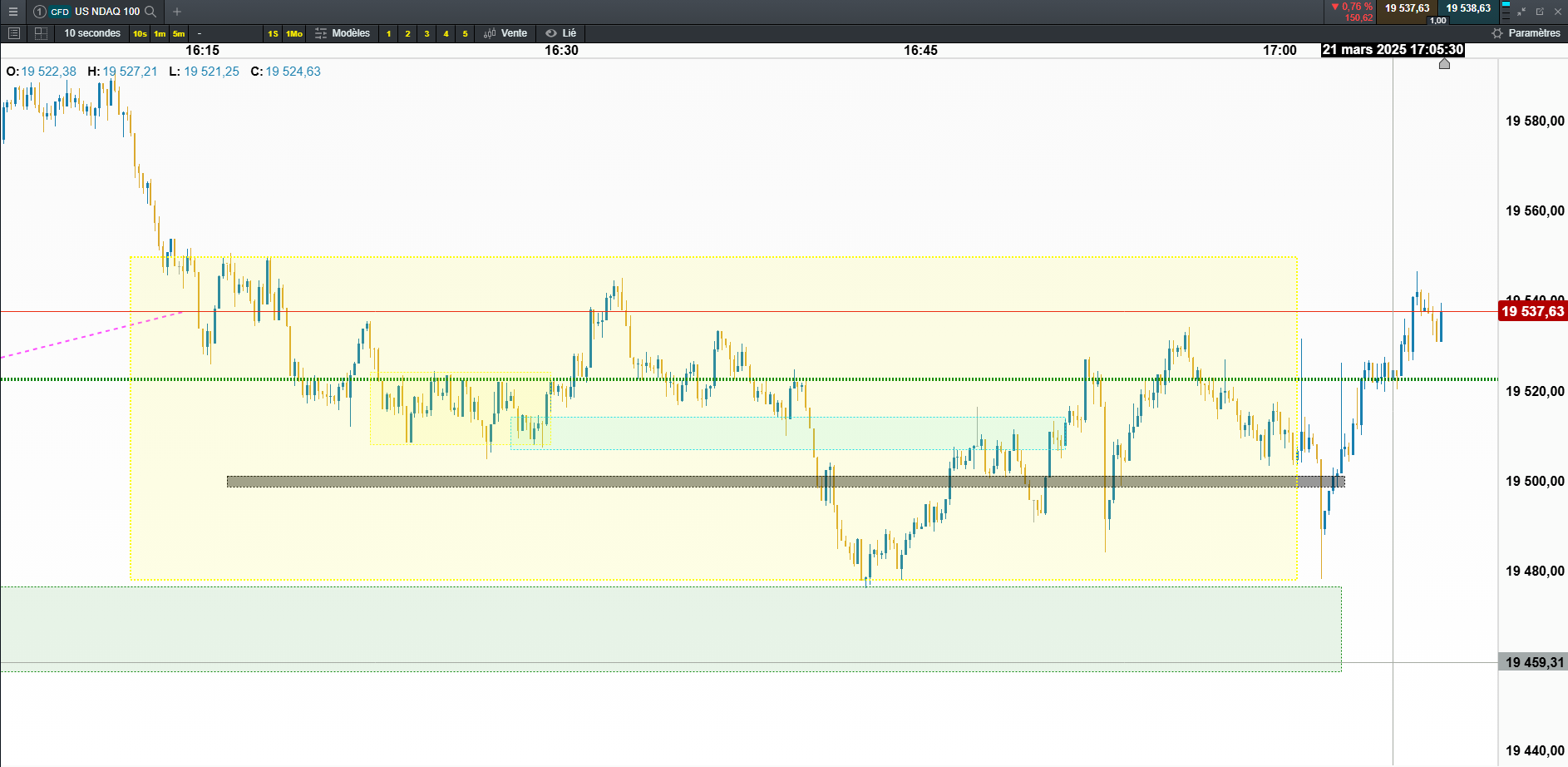This screenshot has width=1568, height=767.
Task: Open the Modèles templates menu
Action: point(343,33)
